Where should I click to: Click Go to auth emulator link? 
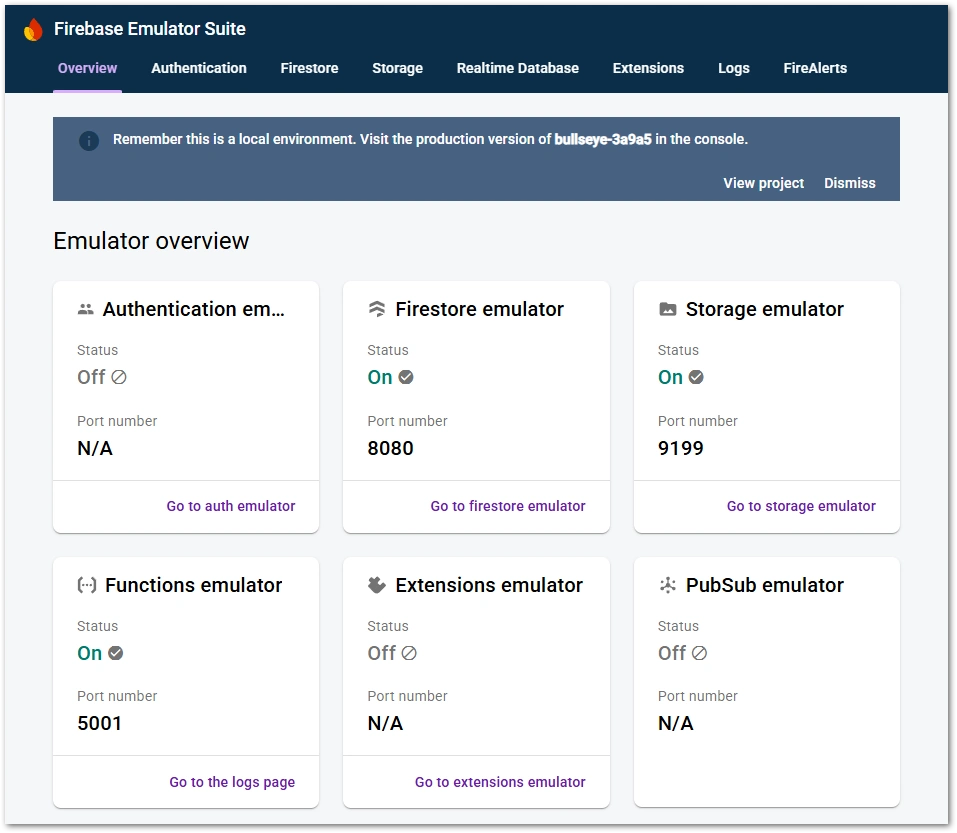coord(231,507)
